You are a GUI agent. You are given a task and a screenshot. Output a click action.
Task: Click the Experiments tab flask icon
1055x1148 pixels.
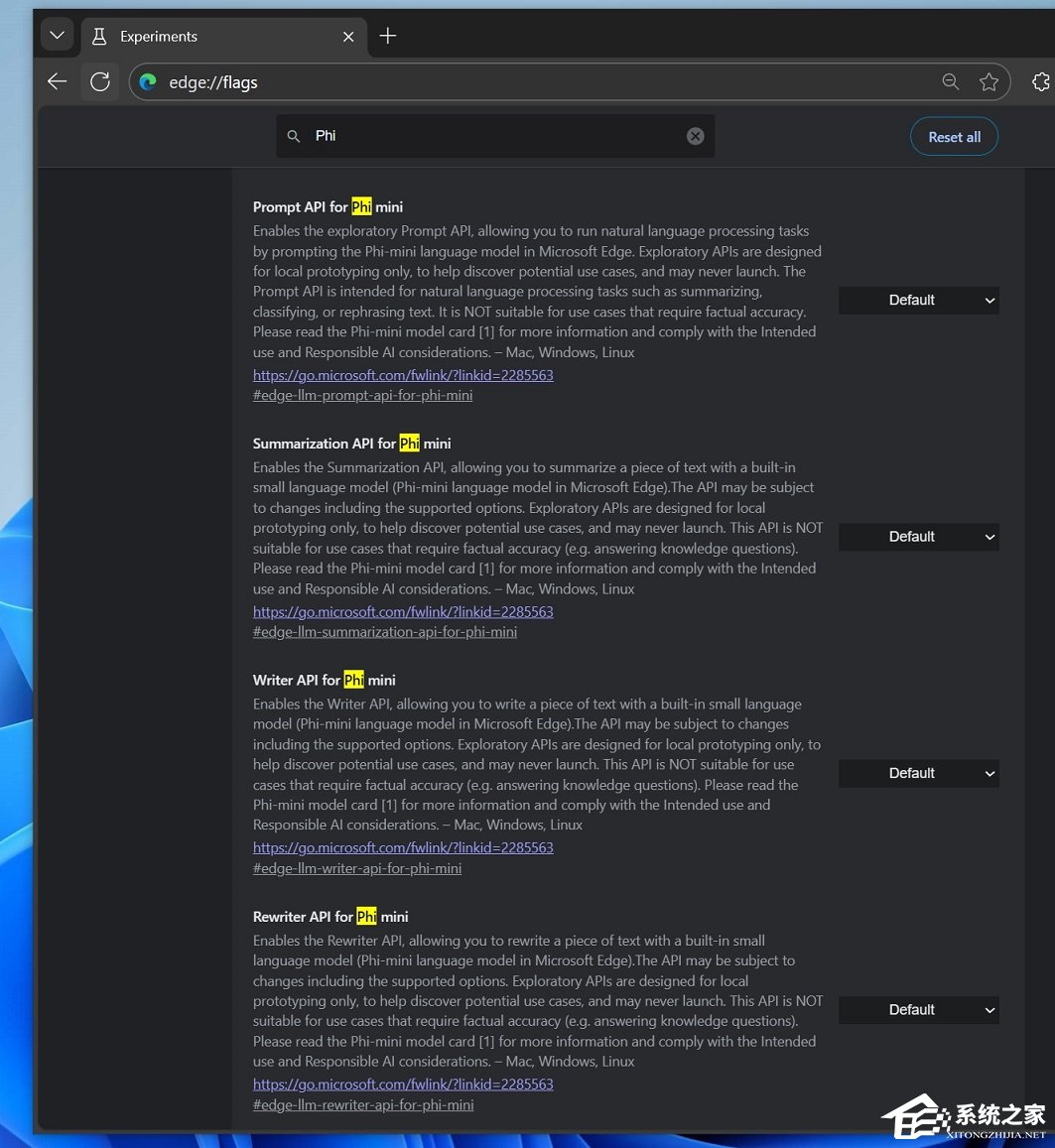99,37
